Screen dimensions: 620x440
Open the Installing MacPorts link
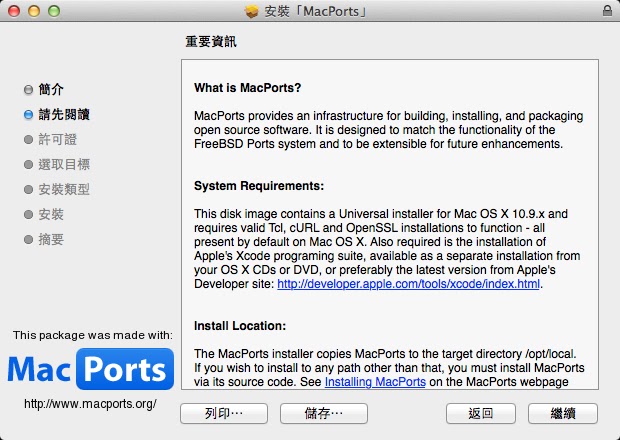(x=375, y=382)
